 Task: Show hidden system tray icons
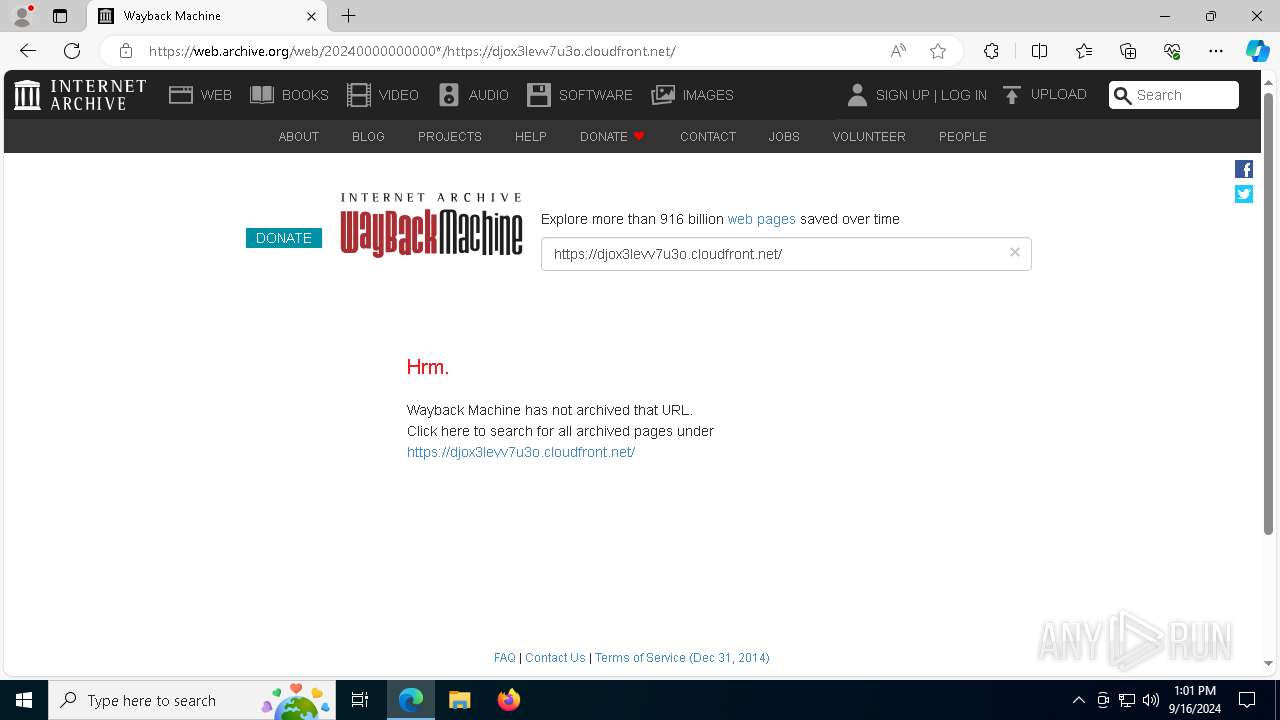(1078, 700)
